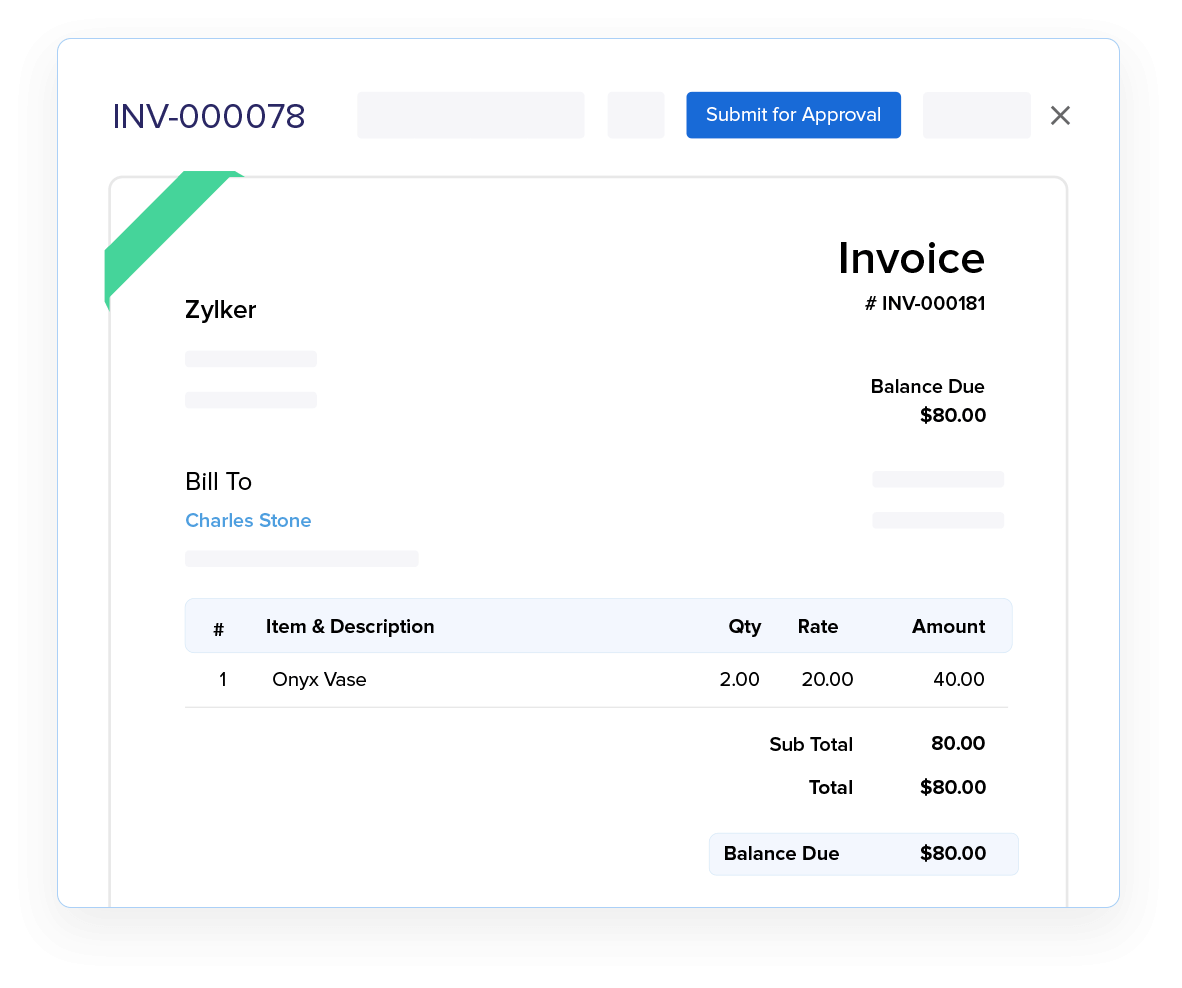Click the row number 1 in the table

pyautogui.click(x=222, y=679)
